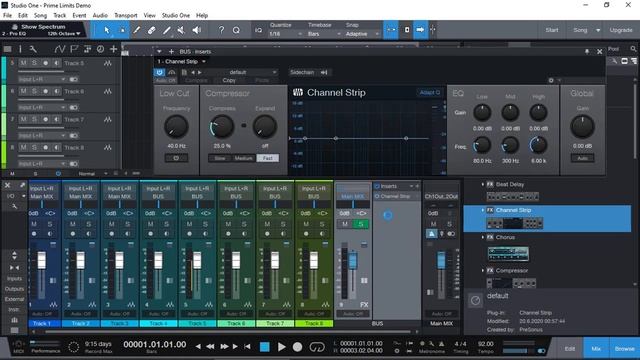Open the Studio One menu

coord(176,15)
